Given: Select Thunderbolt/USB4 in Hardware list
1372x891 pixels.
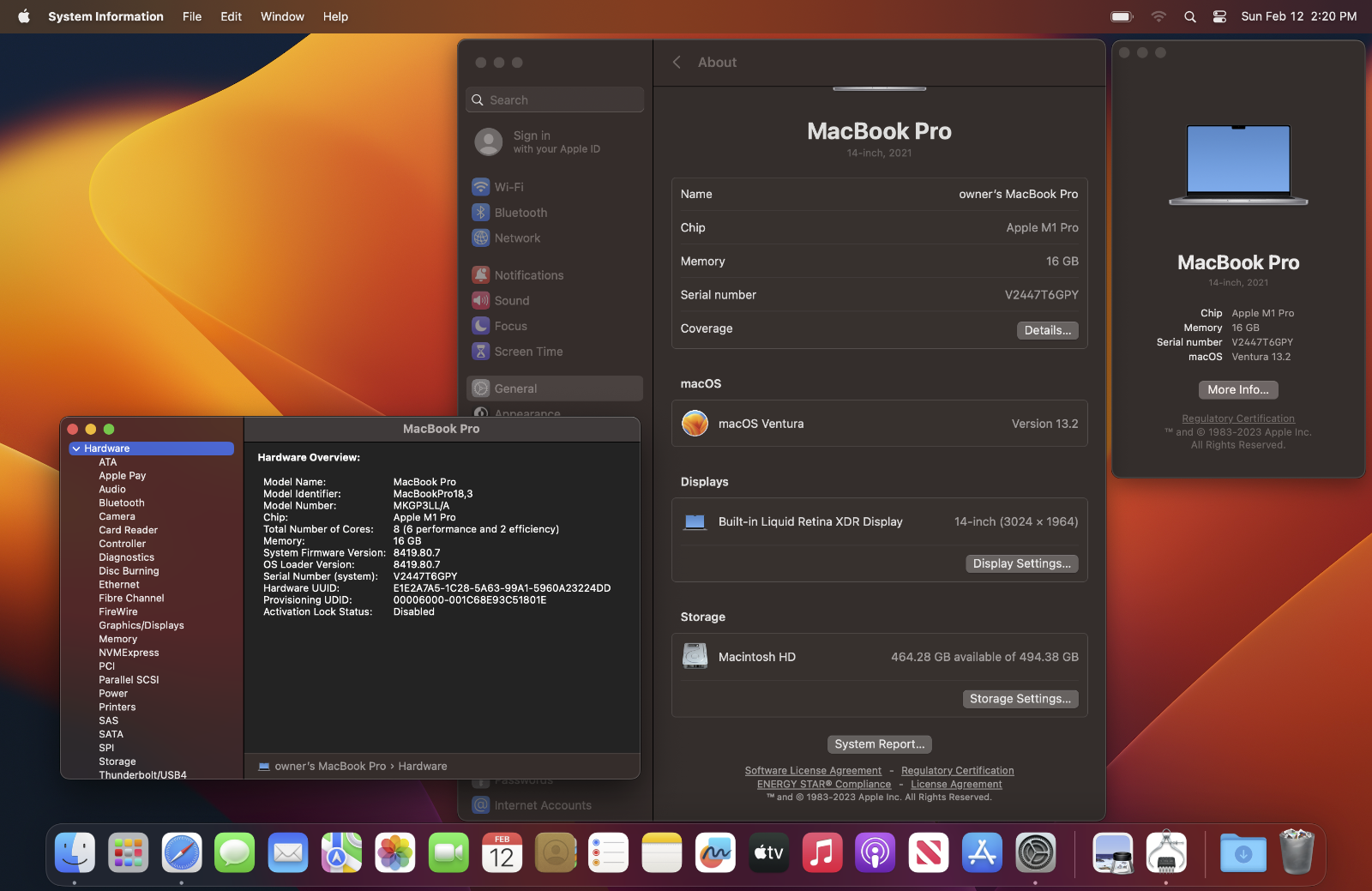Looking at the screenshot, I should click(142, 774).
